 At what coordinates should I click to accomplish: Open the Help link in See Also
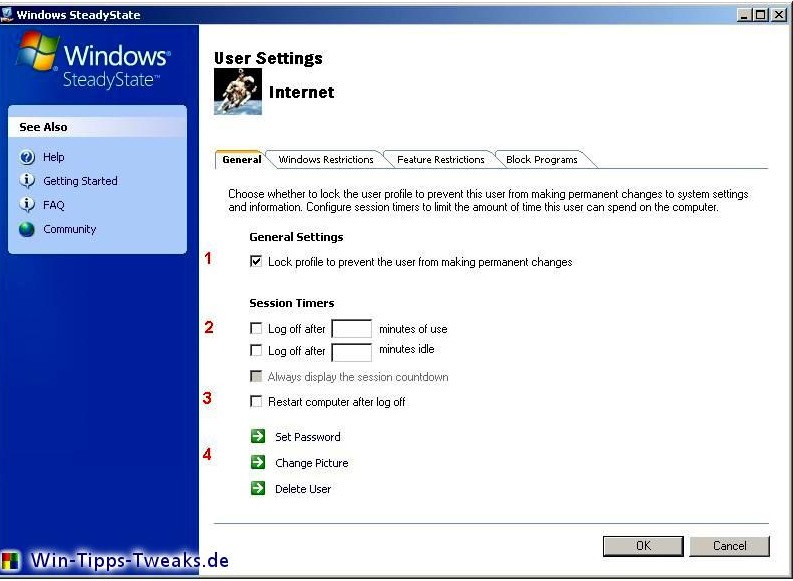click(54, 157)
